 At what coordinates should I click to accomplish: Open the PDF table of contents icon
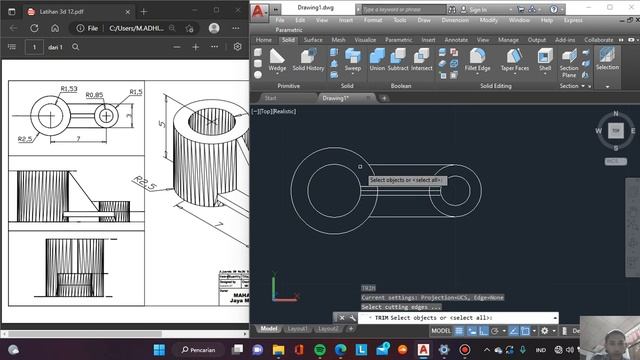tap(12, 47)
